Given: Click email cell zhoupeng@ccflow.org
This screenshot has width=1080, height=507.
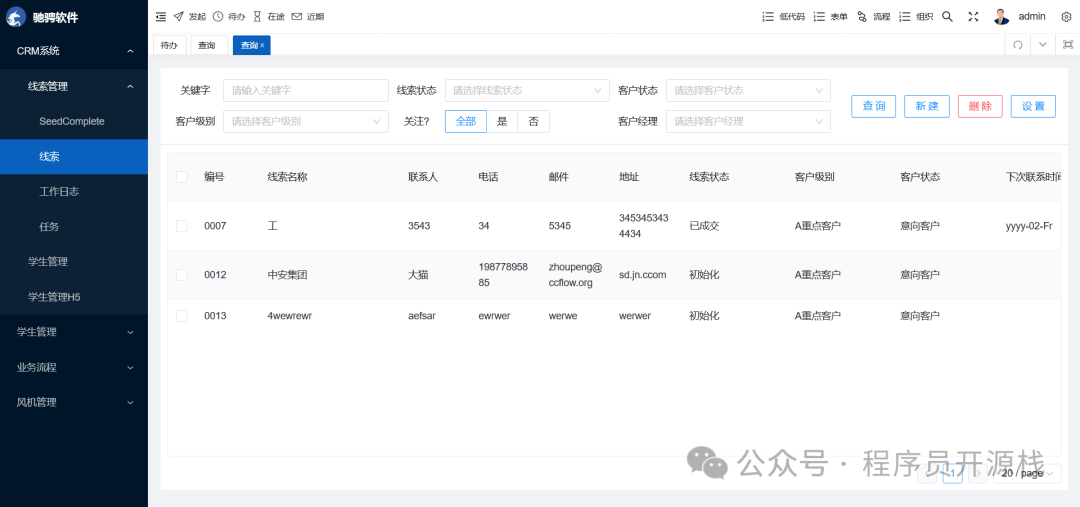Looking at the screenshot, I should (x=576, y=275).
